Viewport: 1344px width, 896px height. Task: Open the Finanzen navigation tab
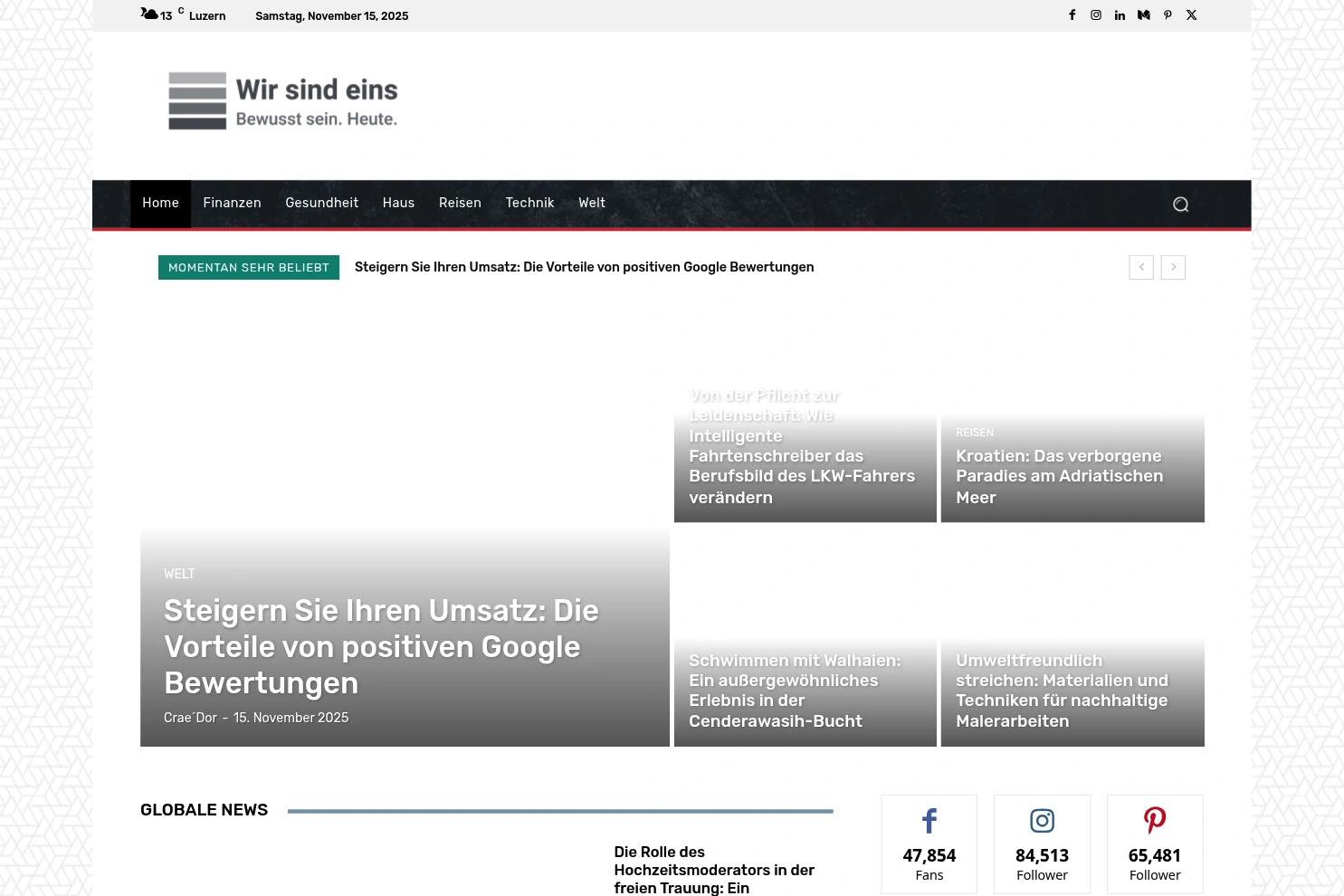point(232,203)
